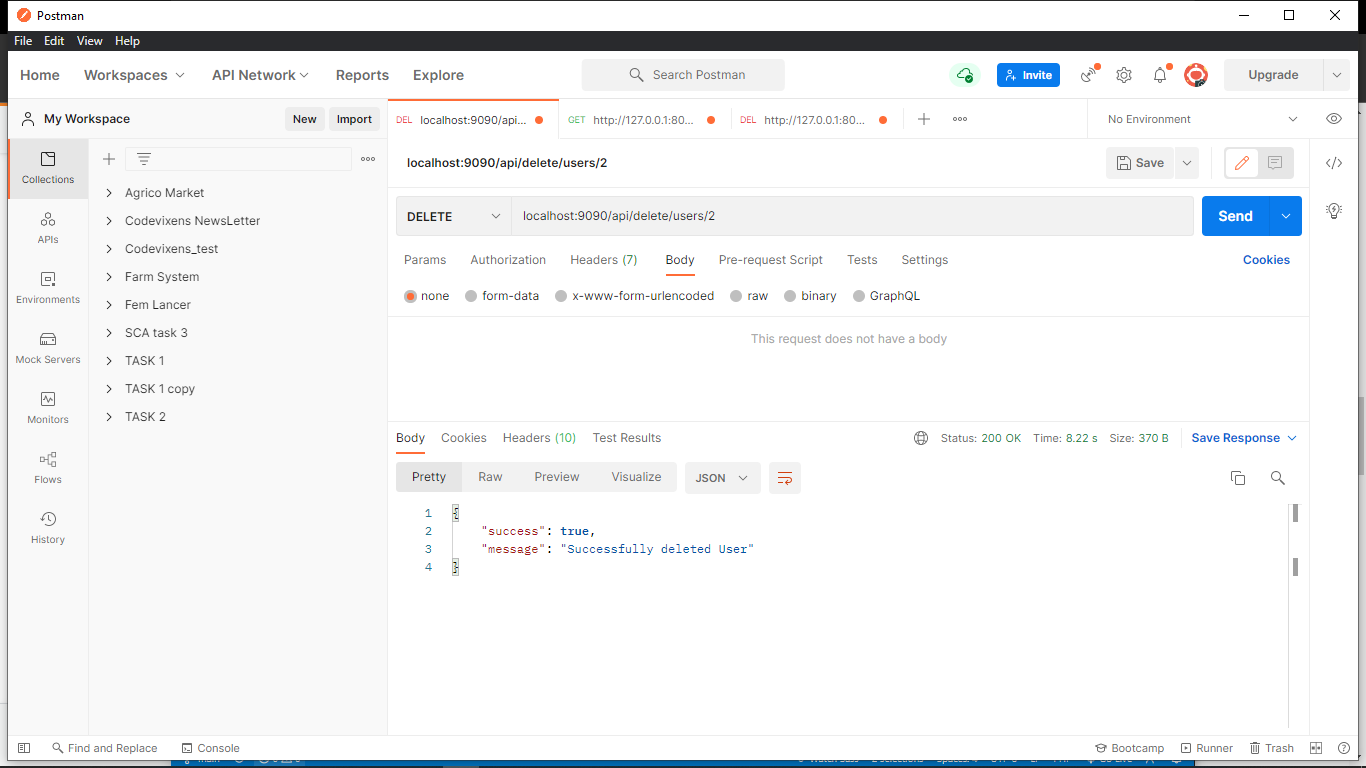1366x768 pixels.
Task: Copy the response body with copy icon
Action: [1238, 478]
